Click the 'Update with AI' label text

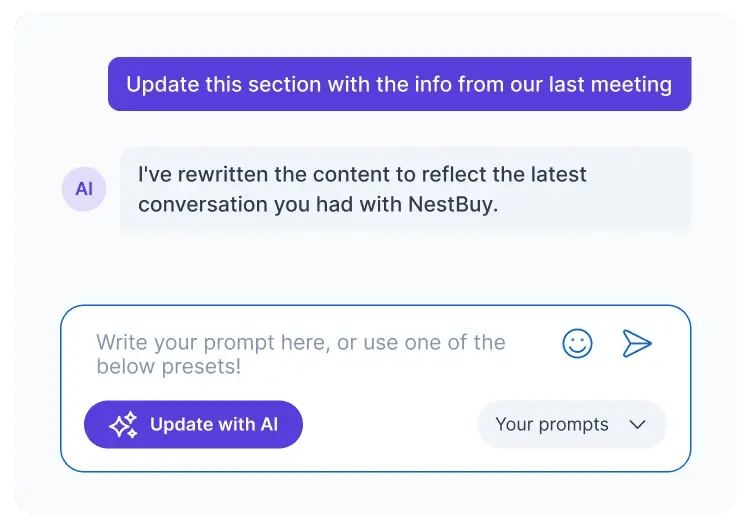tap(214, 425)
